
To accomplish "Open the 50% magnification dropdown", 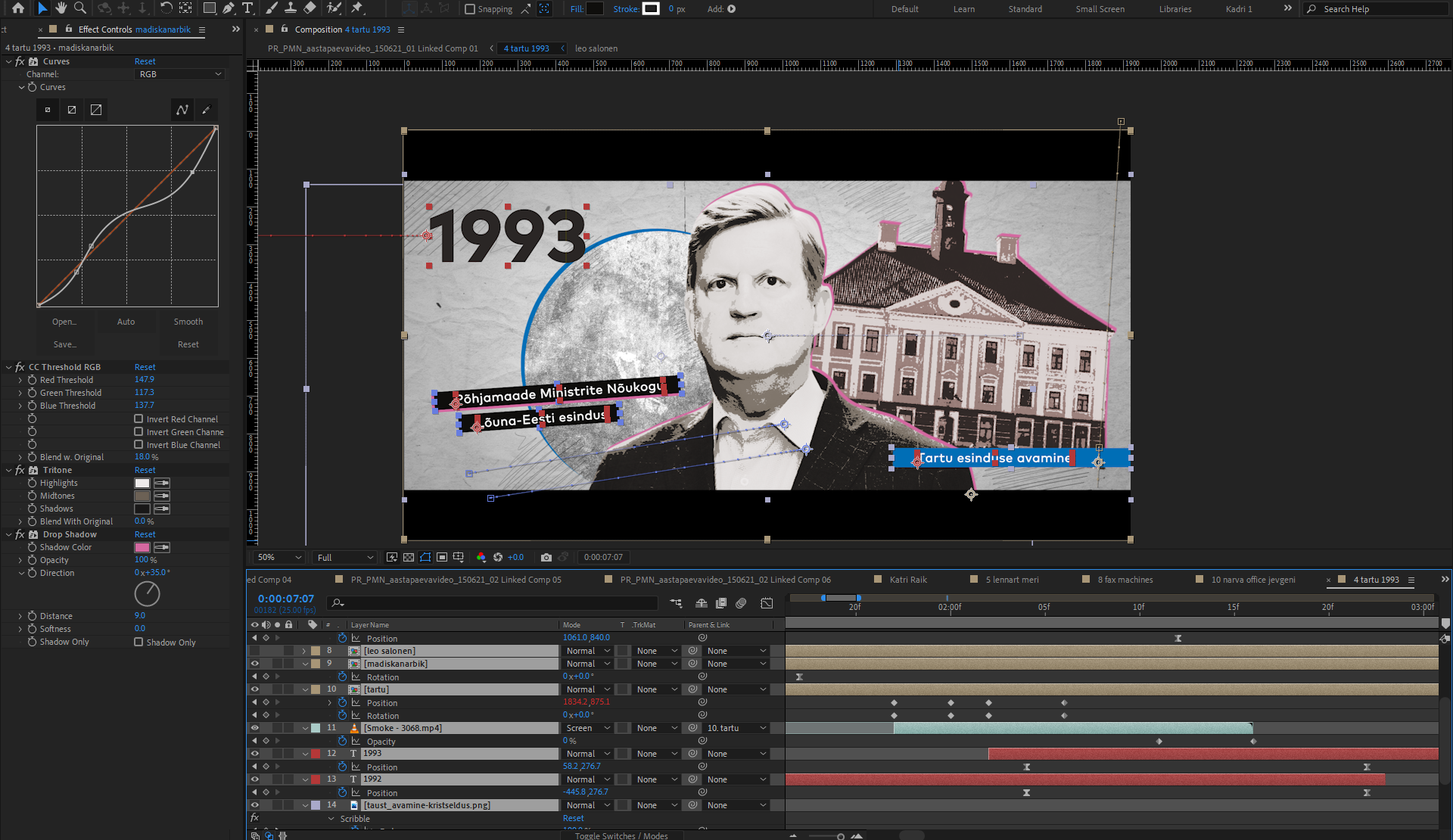I will click(x=279, y=558).
